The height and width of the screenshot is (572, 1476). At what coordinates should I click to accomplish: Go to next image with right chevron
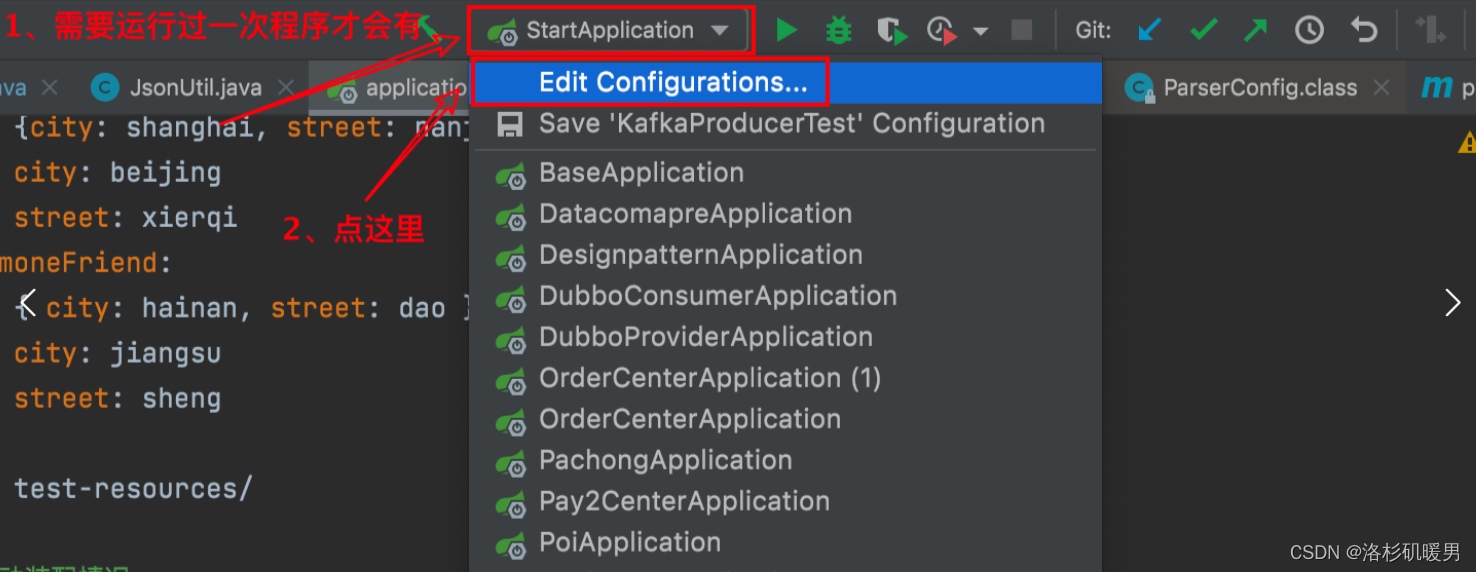[x=1452, y=303]
